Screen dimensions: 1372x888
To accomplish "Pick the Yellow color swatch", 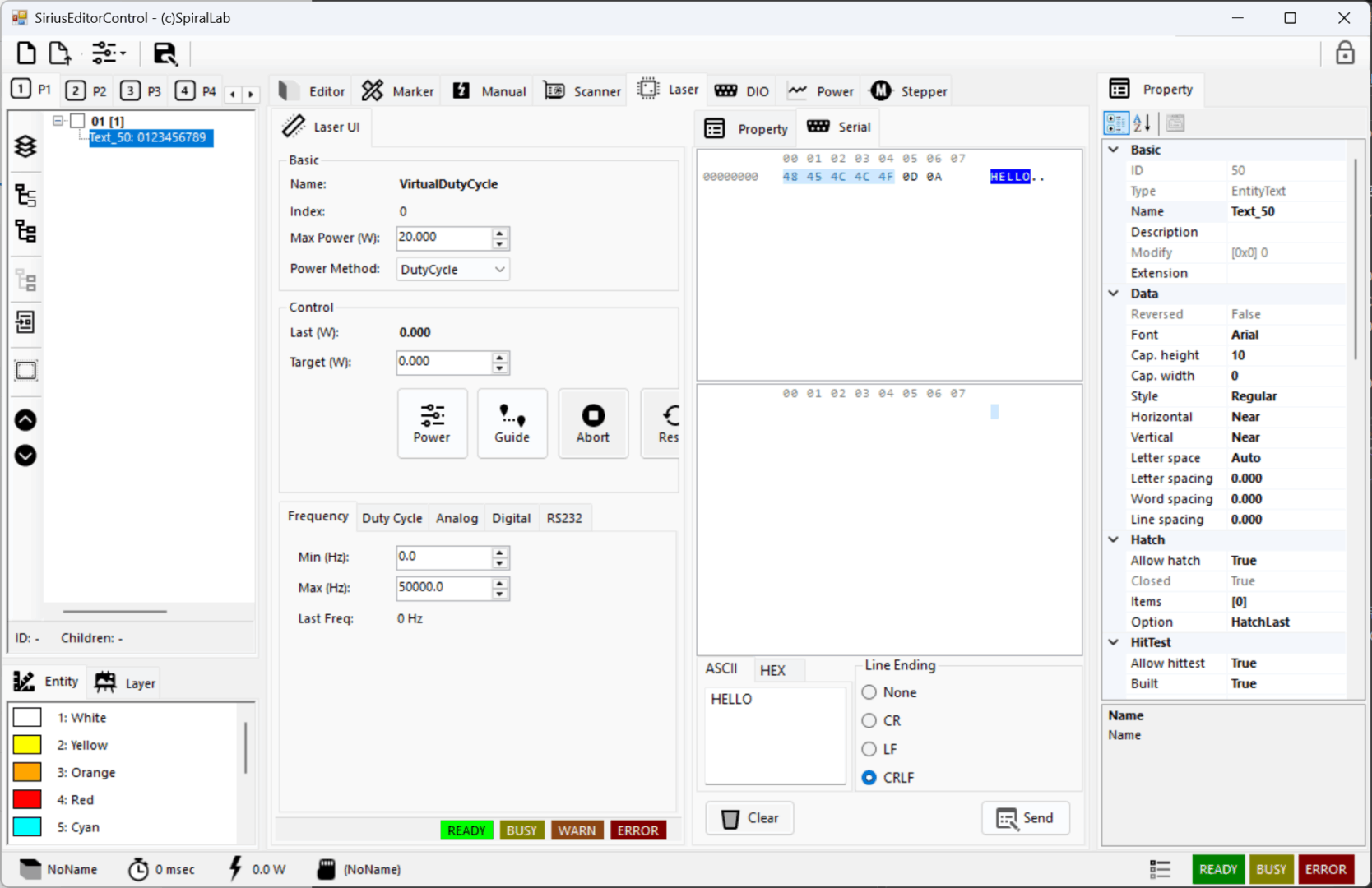I will (x=27, y=745).
